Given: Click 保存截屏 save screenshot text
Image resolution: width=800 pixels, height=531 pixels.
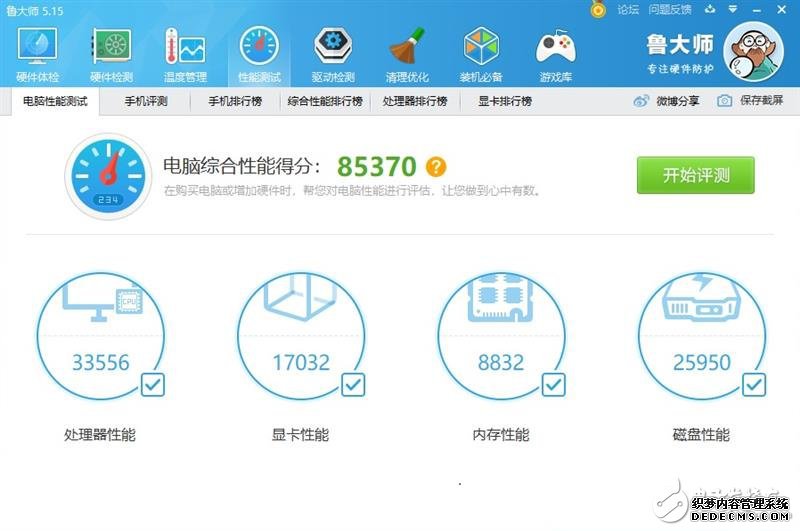Looking at the screenshot, I should click(761, 100).
